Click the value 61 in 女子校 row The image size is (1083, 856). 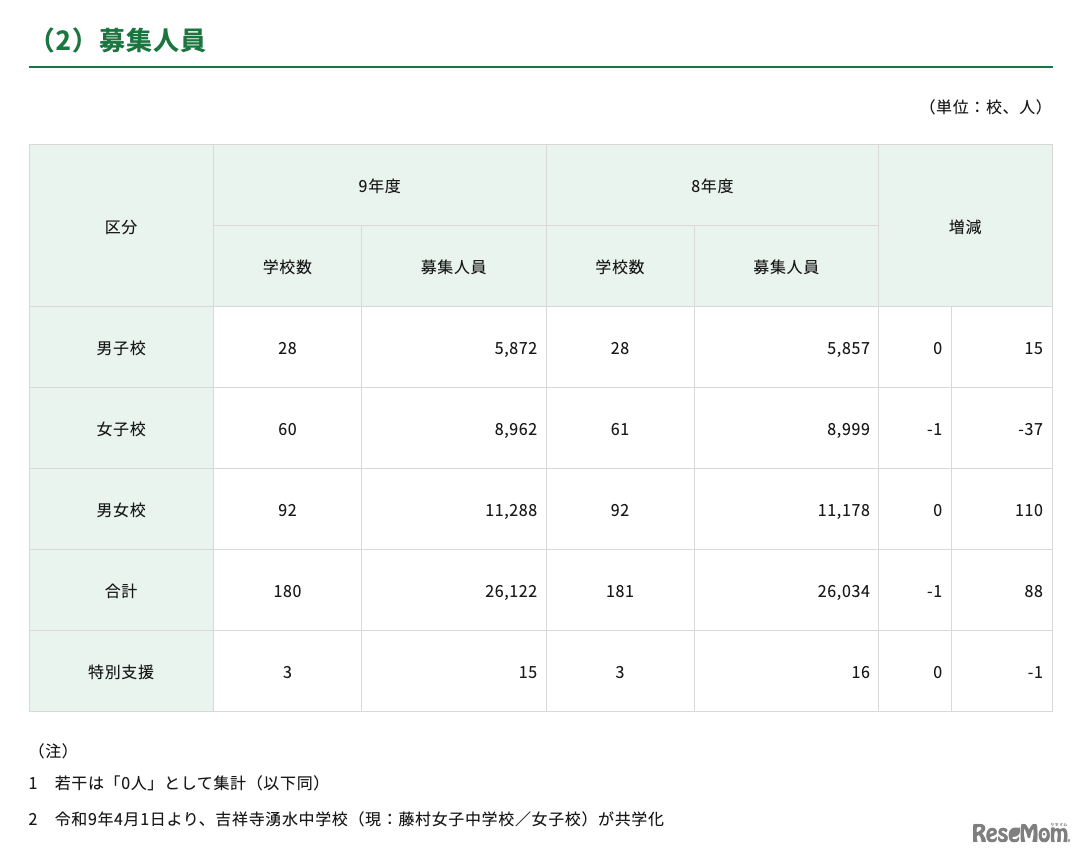click(x=620, y=429)
